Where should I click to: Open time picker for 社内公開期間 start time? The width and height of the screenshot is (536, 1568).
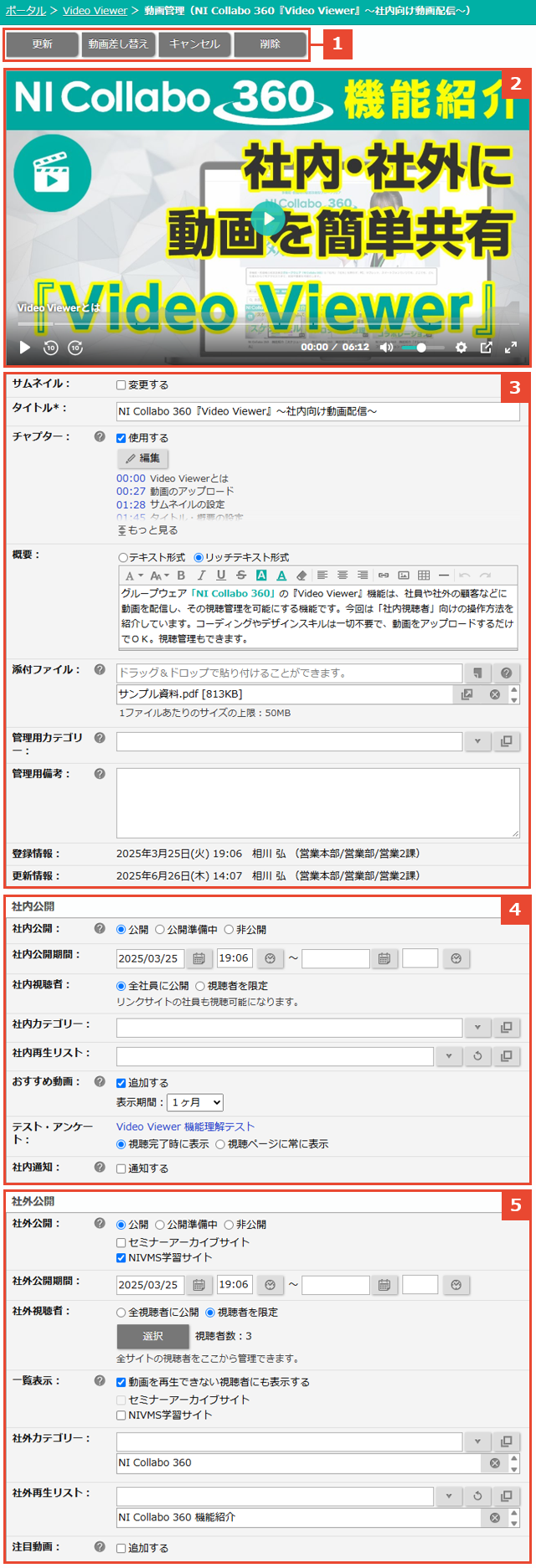[270, 958]
